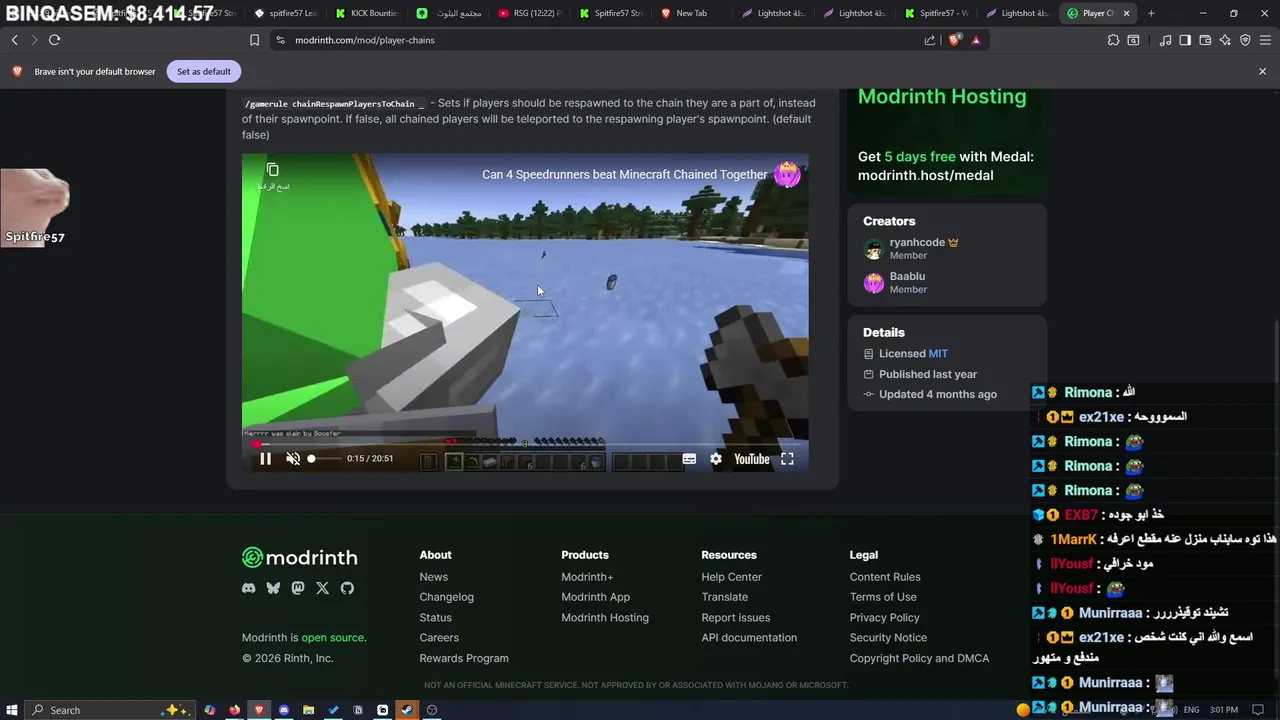
Task: Open the share page icon in address bar
Action: tap(930, 40)
